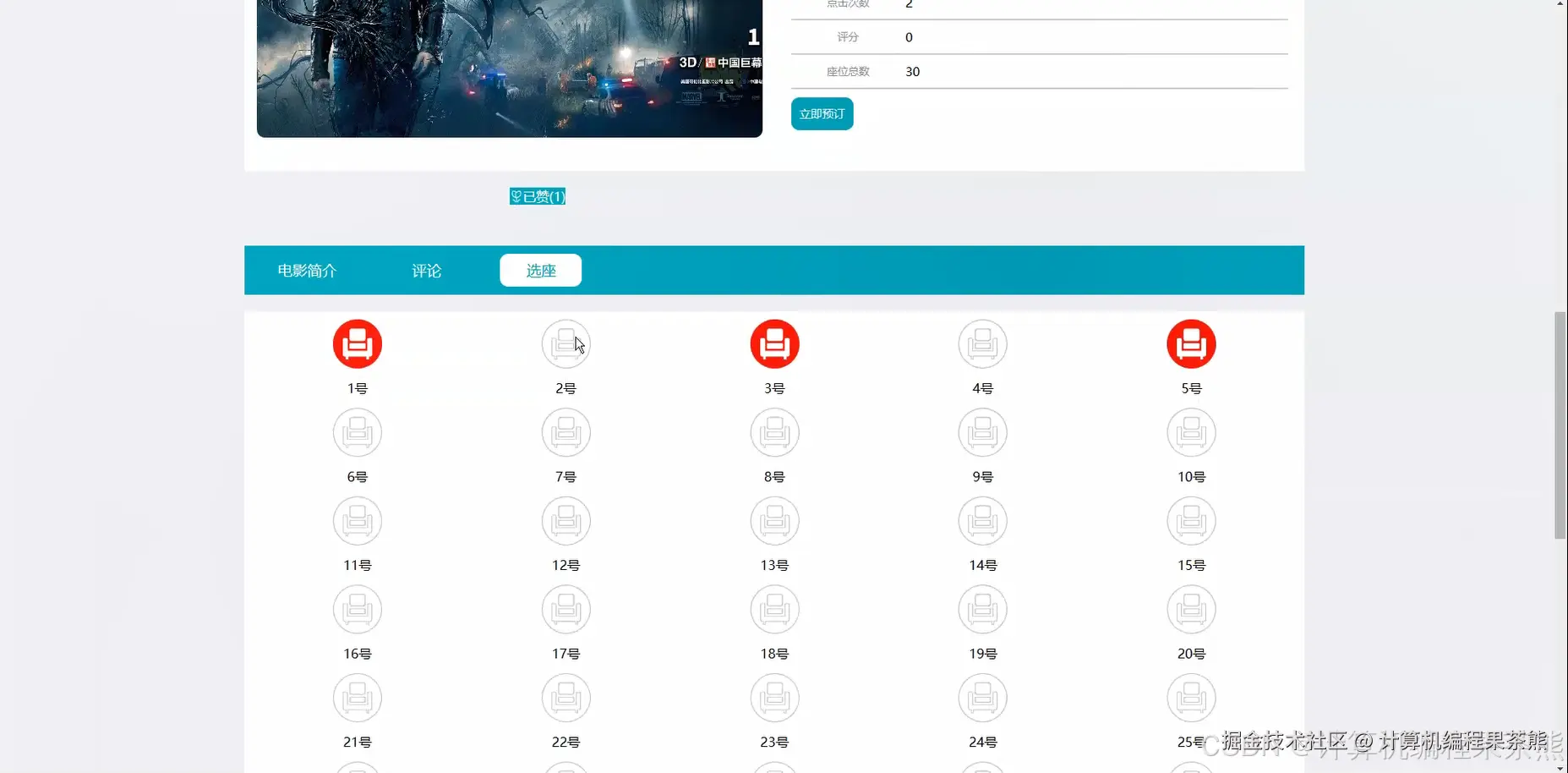The width and height of the screenshot is (1568, 773).
Task: Open the movie poster image
Action: point(510,69)
